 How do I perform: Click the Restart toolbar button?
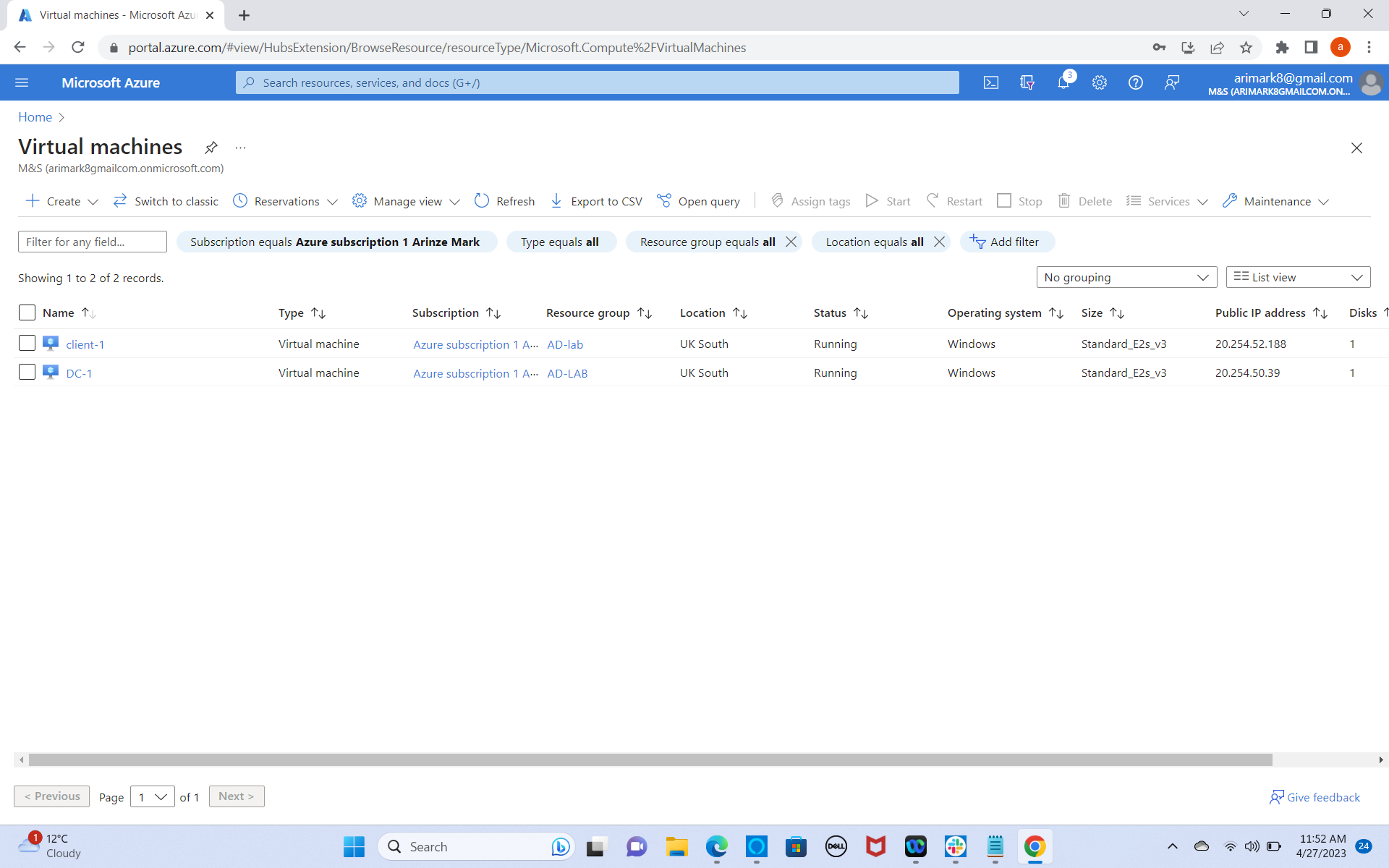tap(954, 201)
